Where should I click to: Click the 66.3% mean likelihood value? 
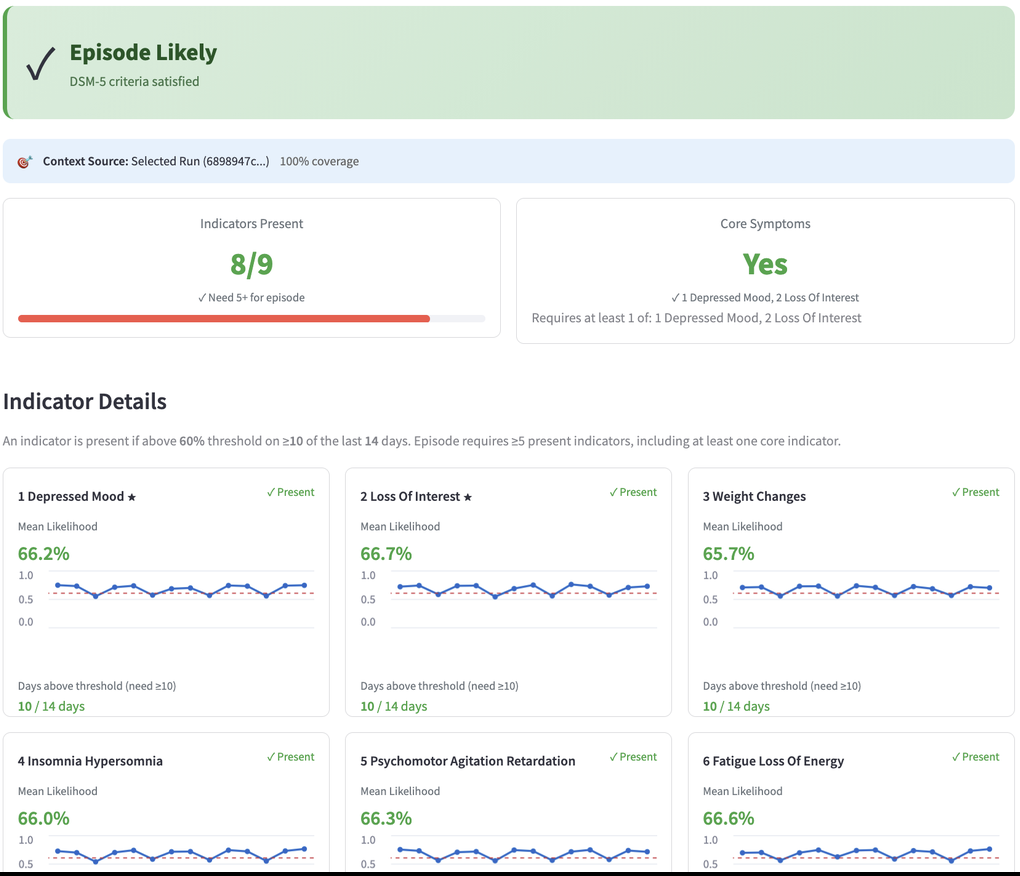tap(386, 819)
